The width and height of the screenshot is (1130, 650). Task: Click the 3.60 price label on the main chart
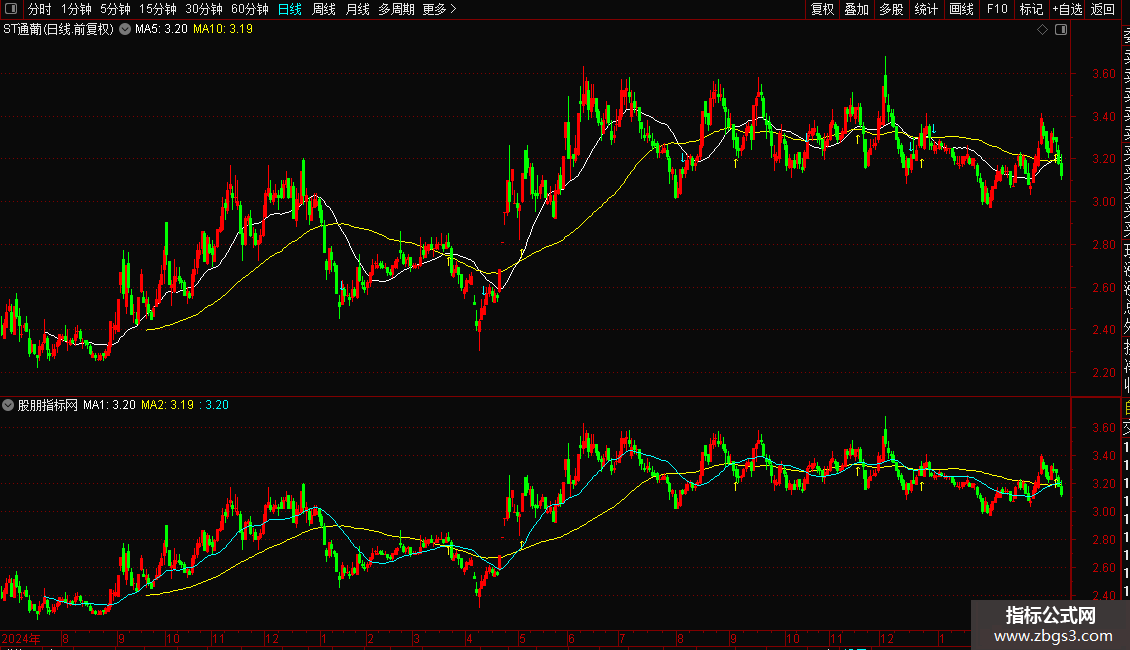pyautogui.click(x=1104, y=74)
